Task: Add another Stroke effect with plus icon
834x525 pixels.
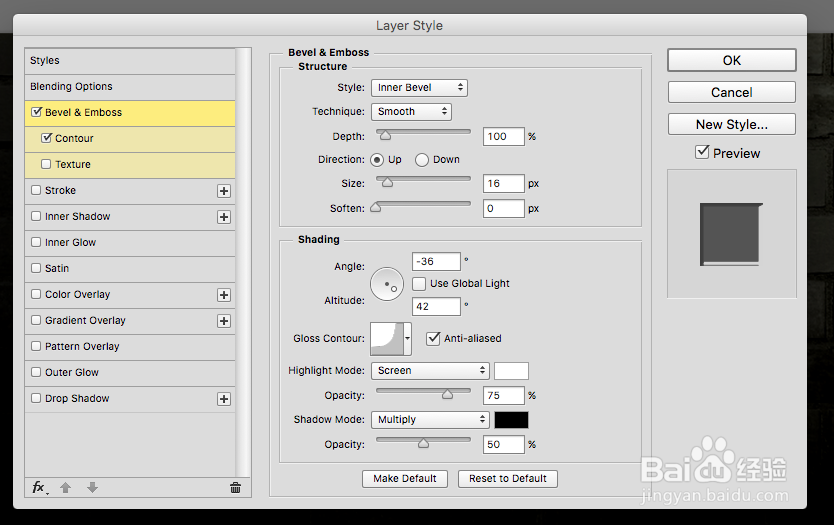Action: coord(224,191)
